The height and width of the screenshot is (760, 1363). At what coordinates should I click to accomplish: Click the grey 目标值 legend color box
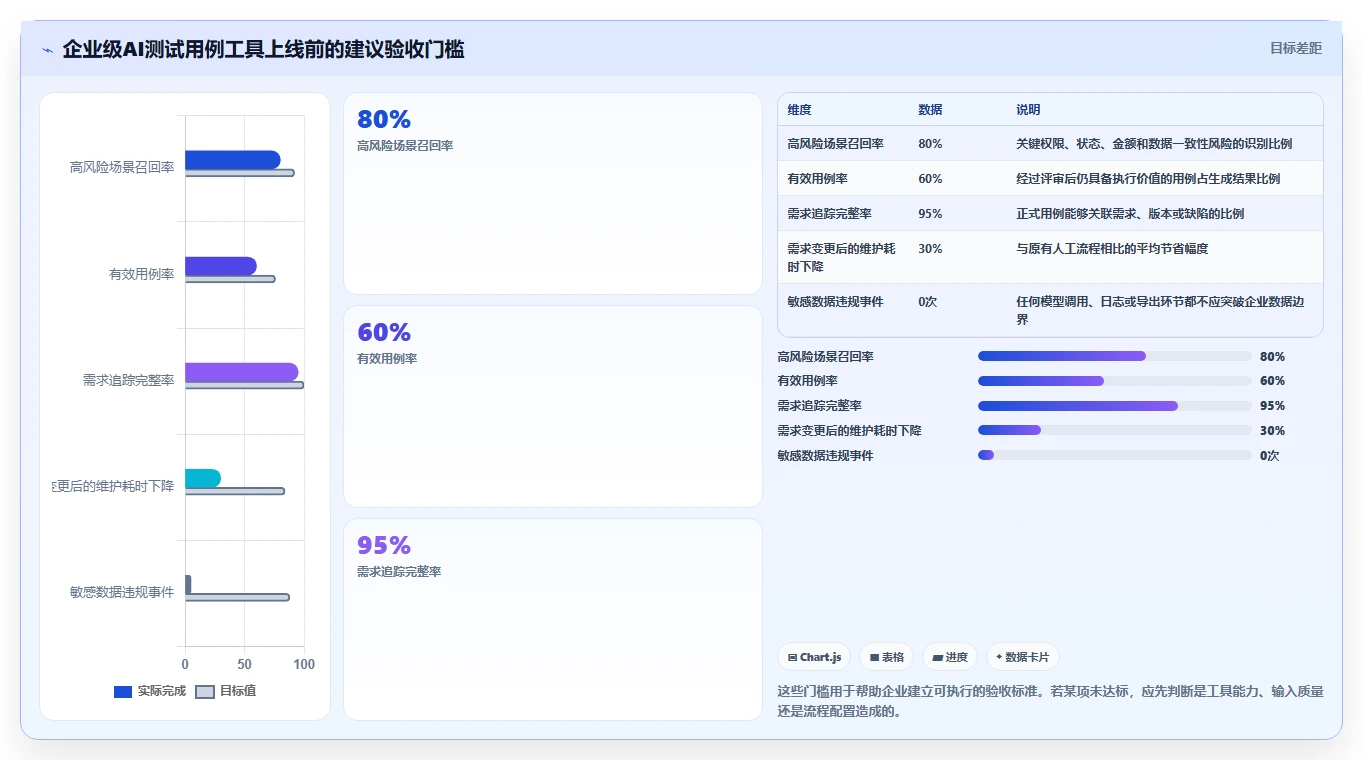(204, 692)
